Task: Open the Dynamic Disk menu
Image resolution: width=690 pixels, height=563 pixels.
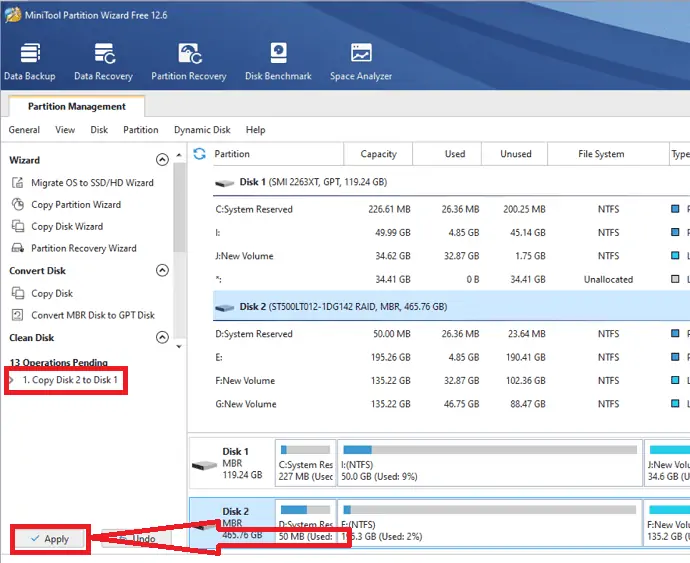Action: [202, 130]
